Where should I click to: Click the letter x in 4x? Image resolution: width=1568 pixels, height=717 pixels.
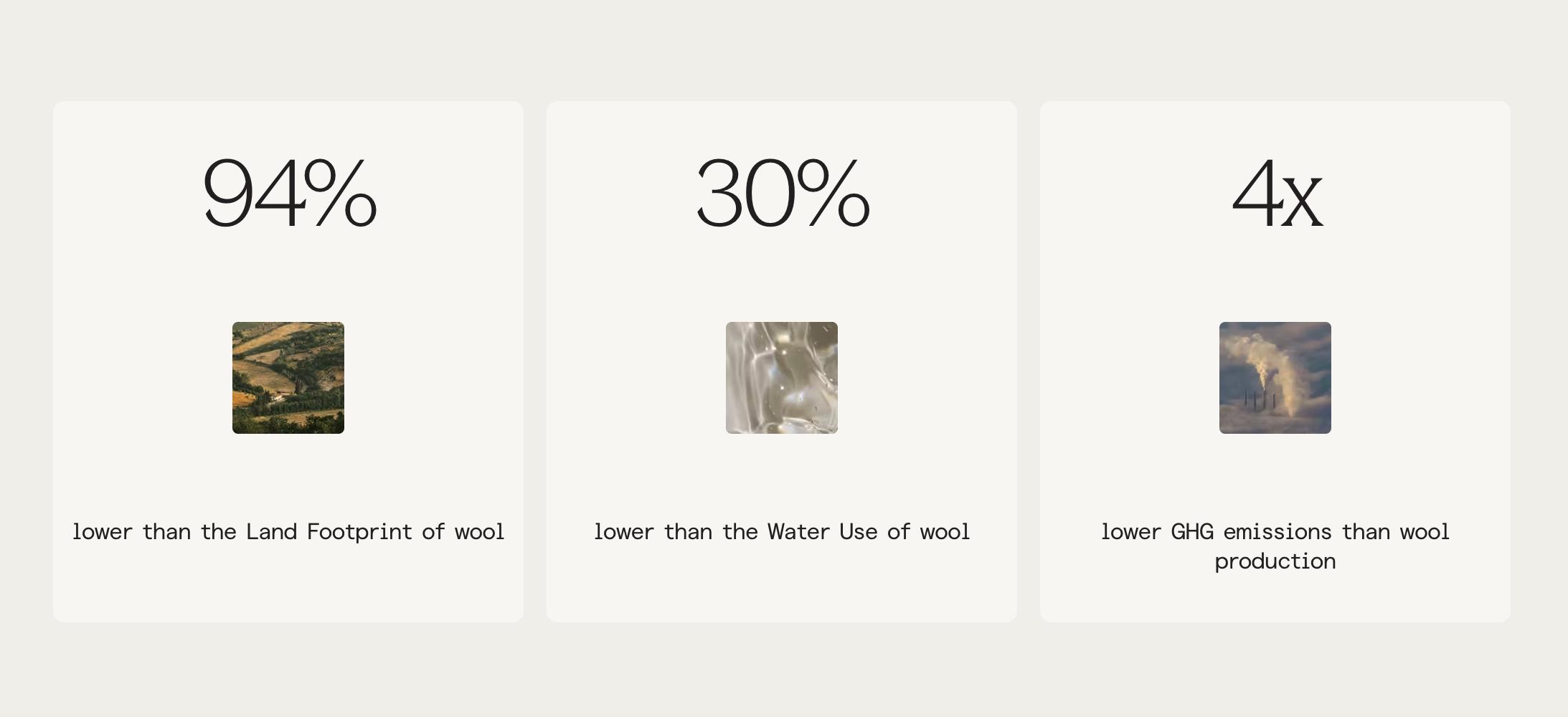1303,203
